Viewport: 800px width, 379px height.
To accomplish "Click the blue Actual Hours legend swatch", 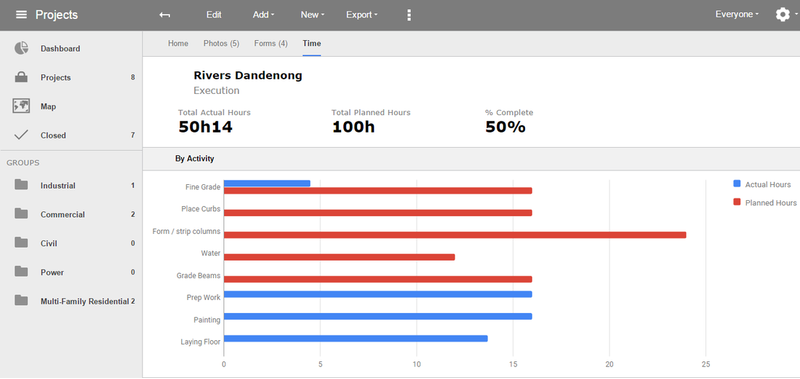I will [x=736, y=184].
